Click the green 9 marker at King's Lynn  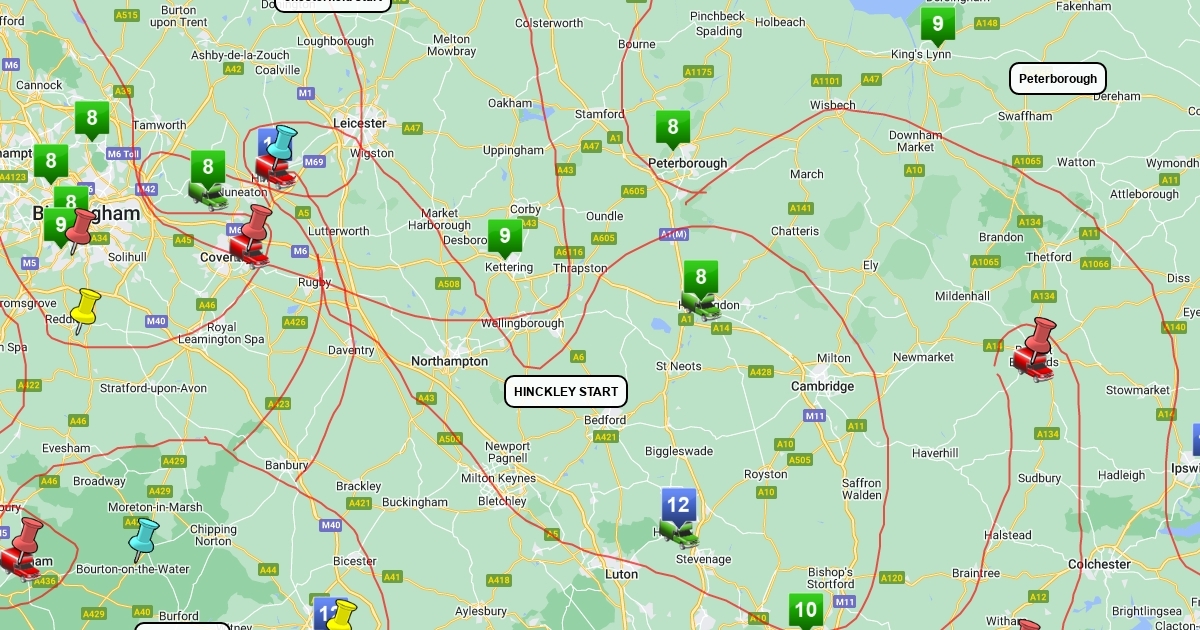(937, 26)
